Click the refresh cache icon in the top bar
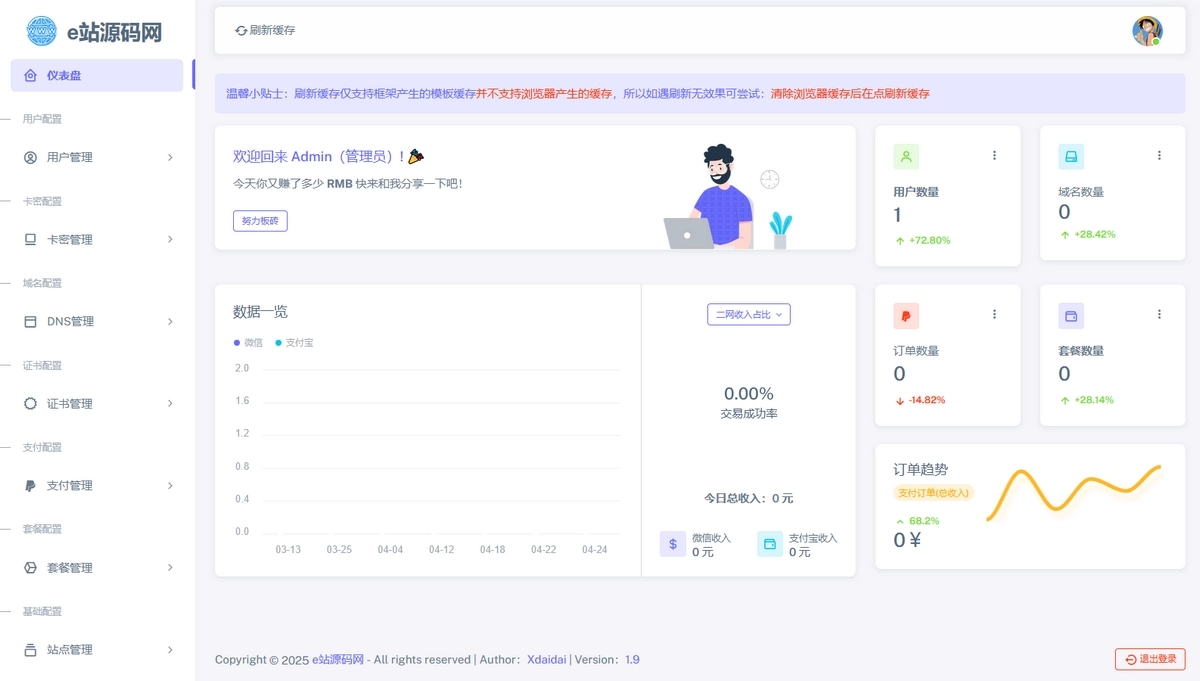This screenshot has height=681, width=1200. click(241, 31)
